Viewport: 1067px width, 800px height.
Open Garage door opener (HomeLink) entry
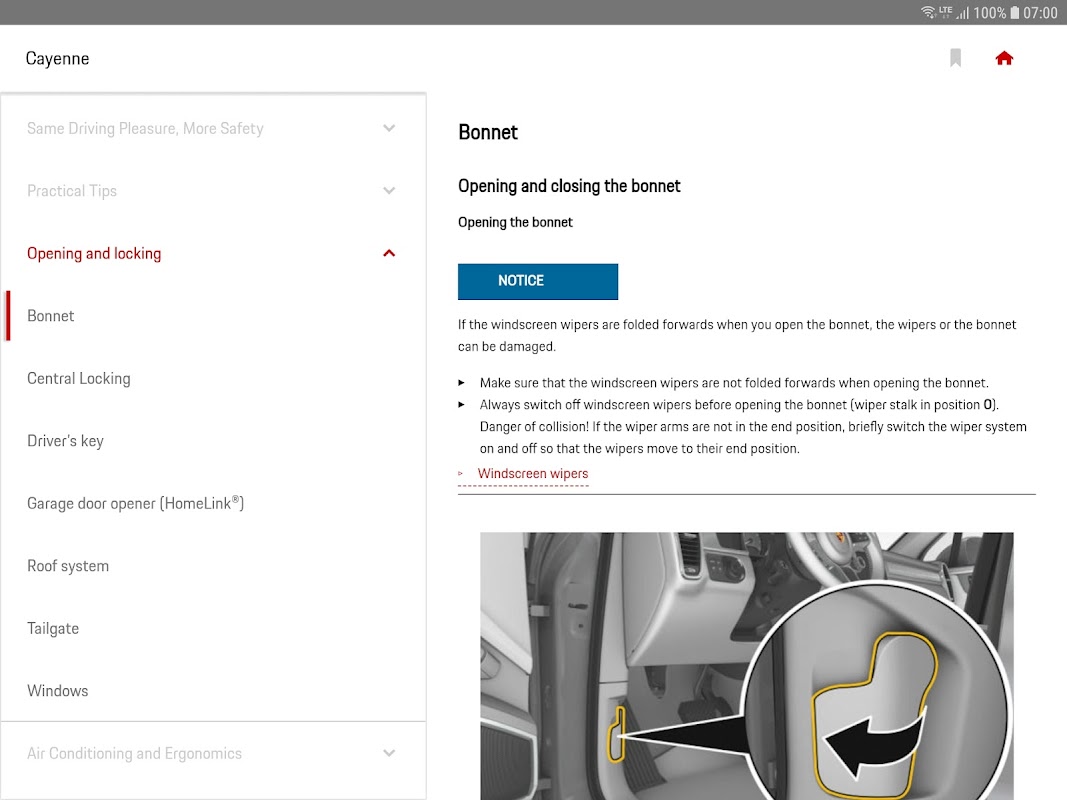(x=213, y=503)
